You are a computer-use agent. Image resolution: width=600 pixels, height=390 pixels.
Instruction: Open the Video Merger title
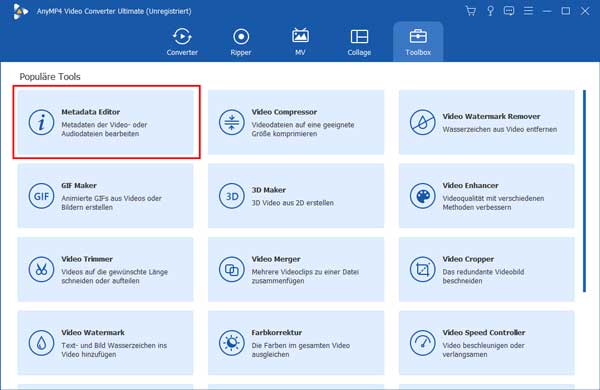coord(276,259)
